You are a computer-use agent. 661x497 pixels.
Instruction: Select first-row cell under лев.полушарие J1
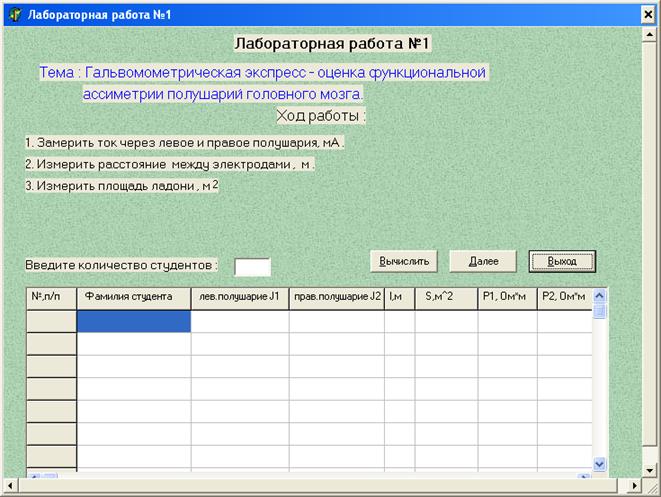pos(240,321)
